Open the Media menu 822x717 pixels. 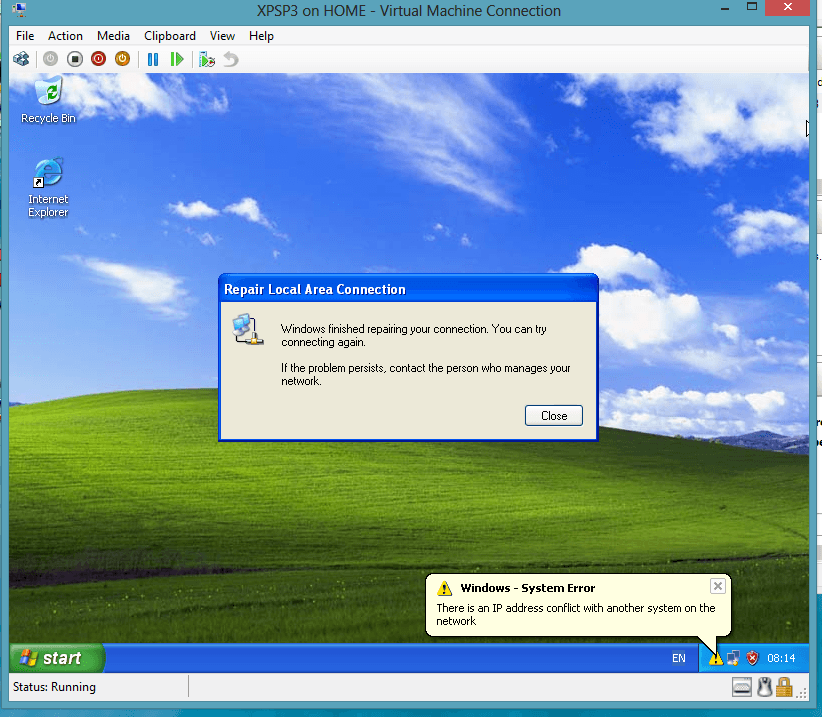[113, 36]
